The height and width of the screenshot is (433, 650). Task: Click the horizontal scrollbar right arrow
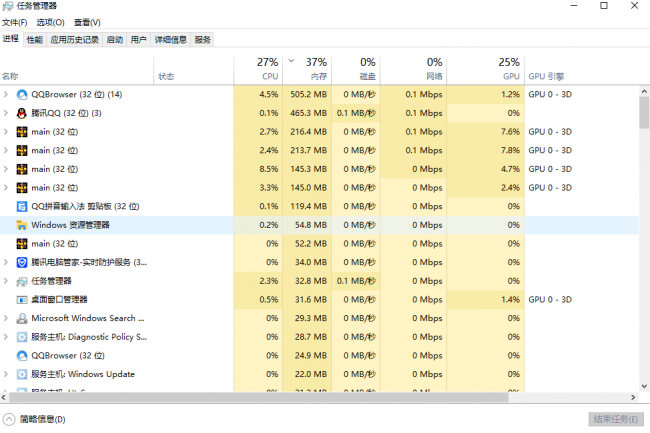click(x=633, y=397)
